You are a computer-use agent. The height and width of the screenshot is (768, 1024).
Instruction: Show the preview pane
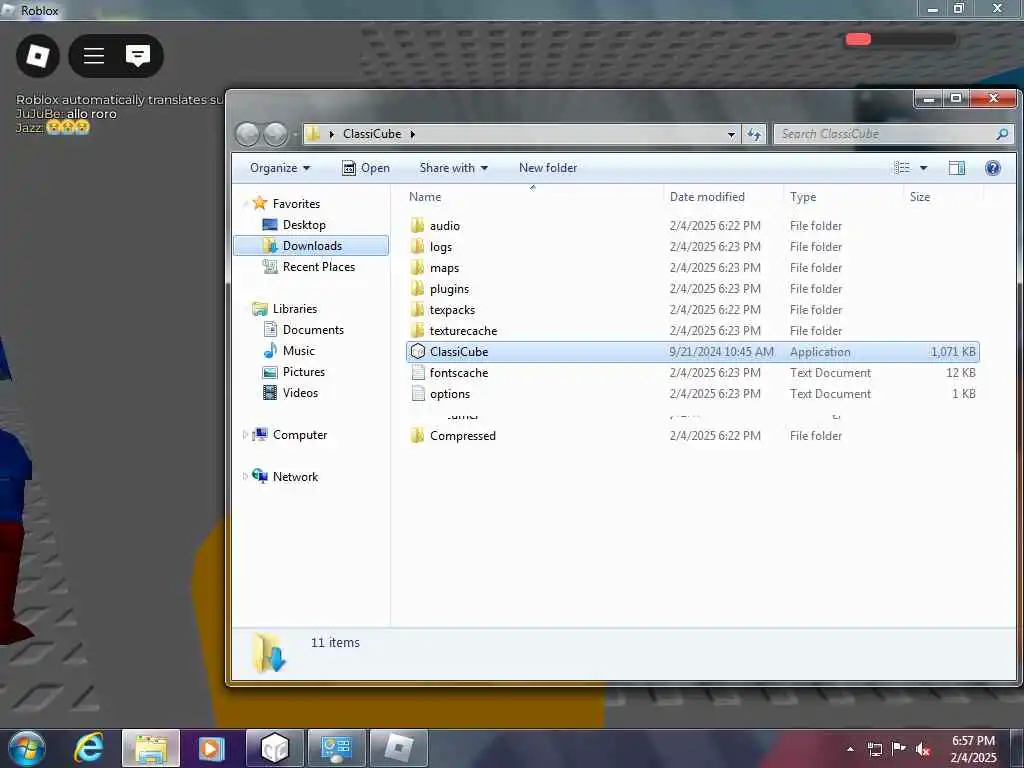click(x=956, y=168)
